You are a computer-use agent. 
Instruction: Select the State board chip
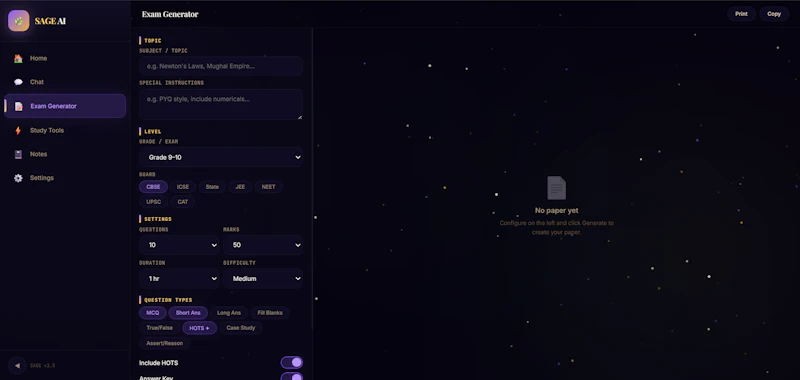[x=212, y=187]
